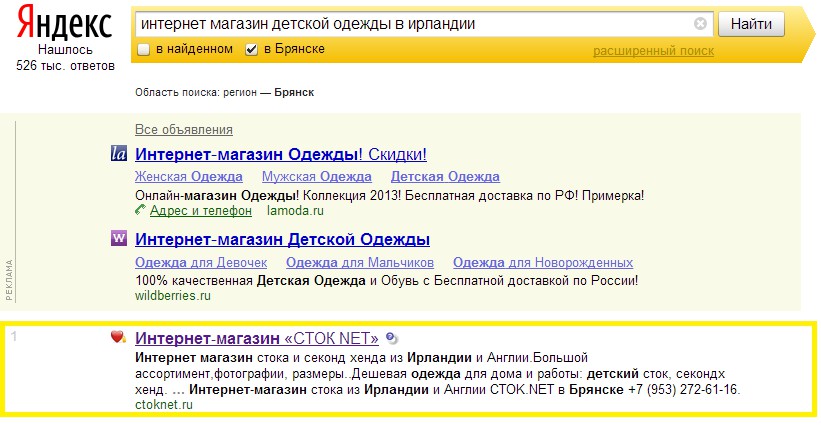Click the 'Нашлось 526 тыс. ответов' text

65,58
